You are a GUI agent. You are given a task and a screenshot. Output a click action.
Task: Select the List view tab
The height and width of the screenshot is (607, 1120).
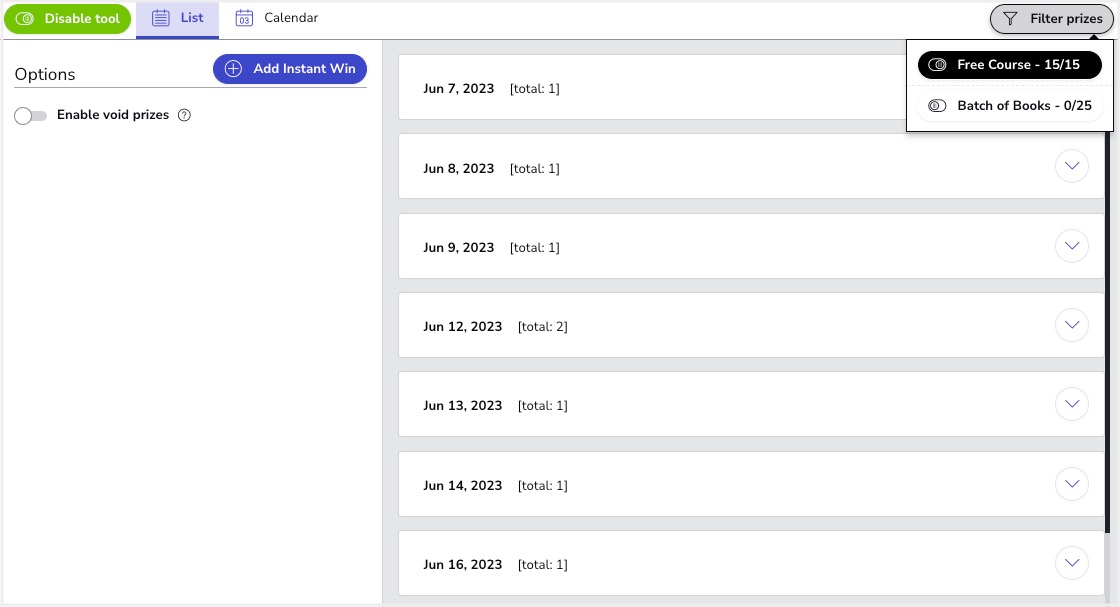(178, 19)
